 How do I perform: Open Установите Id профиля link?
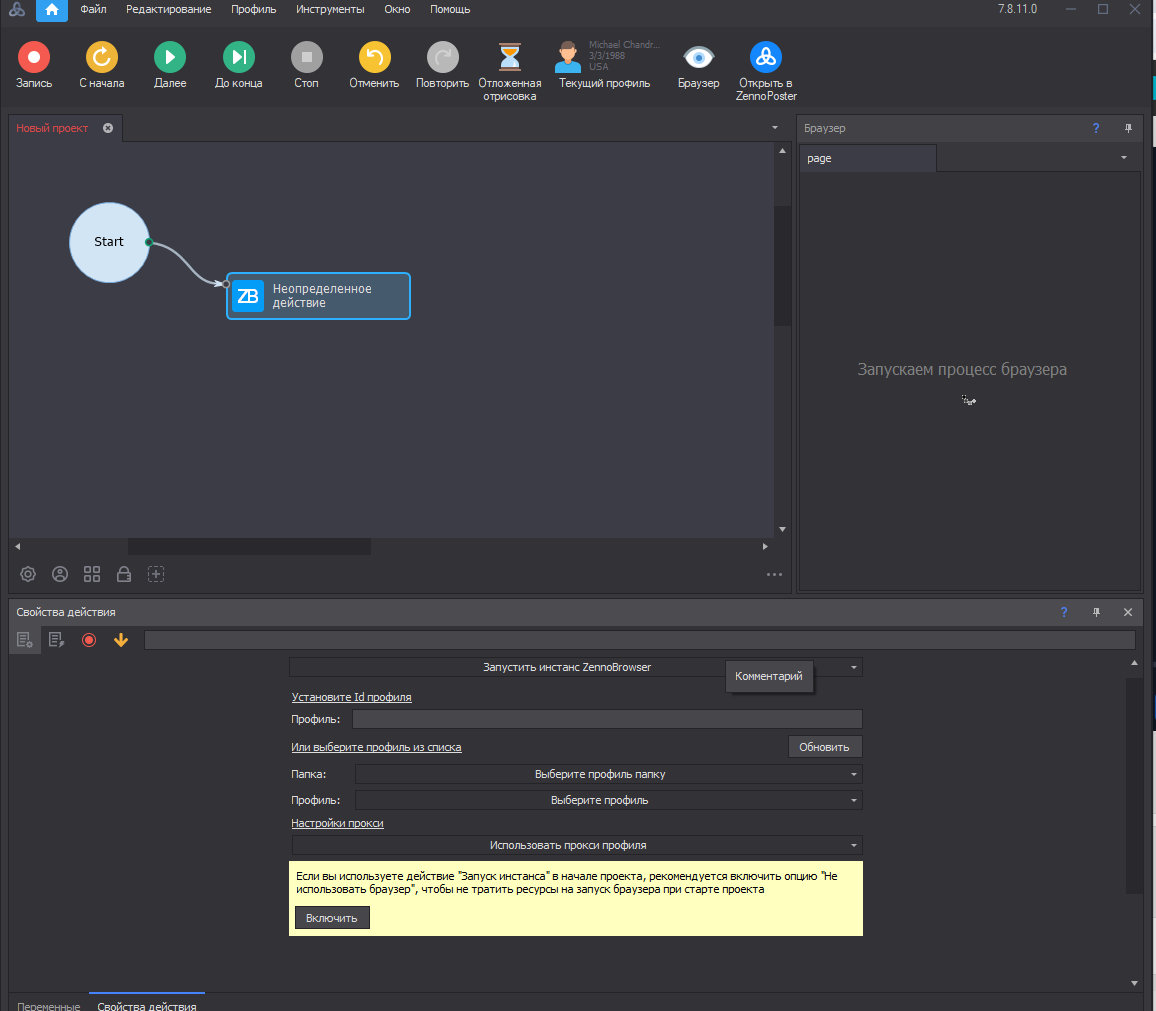pos(351,697)
